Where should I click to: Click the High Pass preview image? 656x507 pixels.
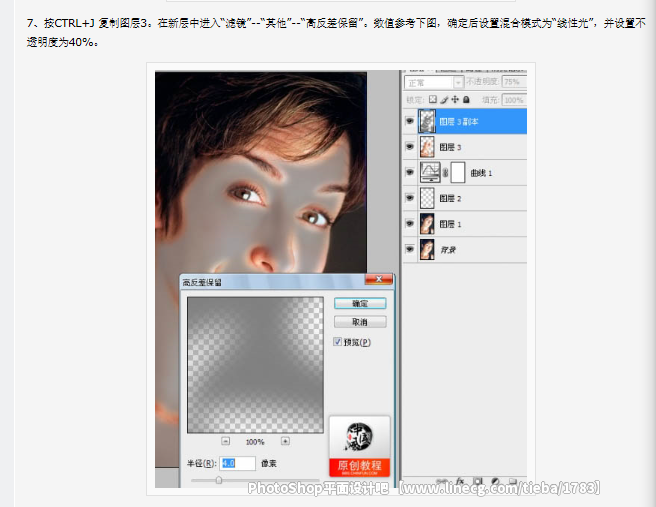255,365
